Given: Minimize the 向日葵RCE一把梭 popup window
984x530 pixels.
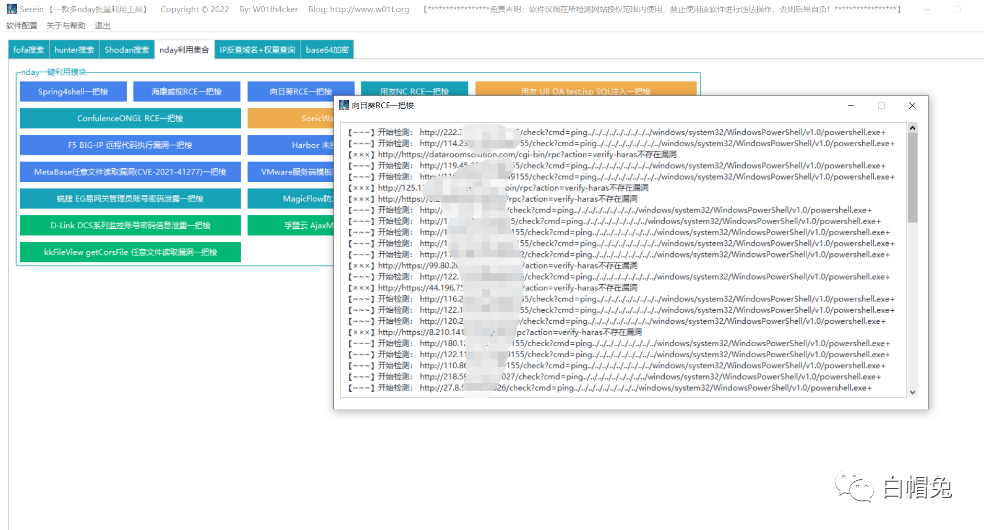Looking at the screenshot, I should [x=851, y=105].
